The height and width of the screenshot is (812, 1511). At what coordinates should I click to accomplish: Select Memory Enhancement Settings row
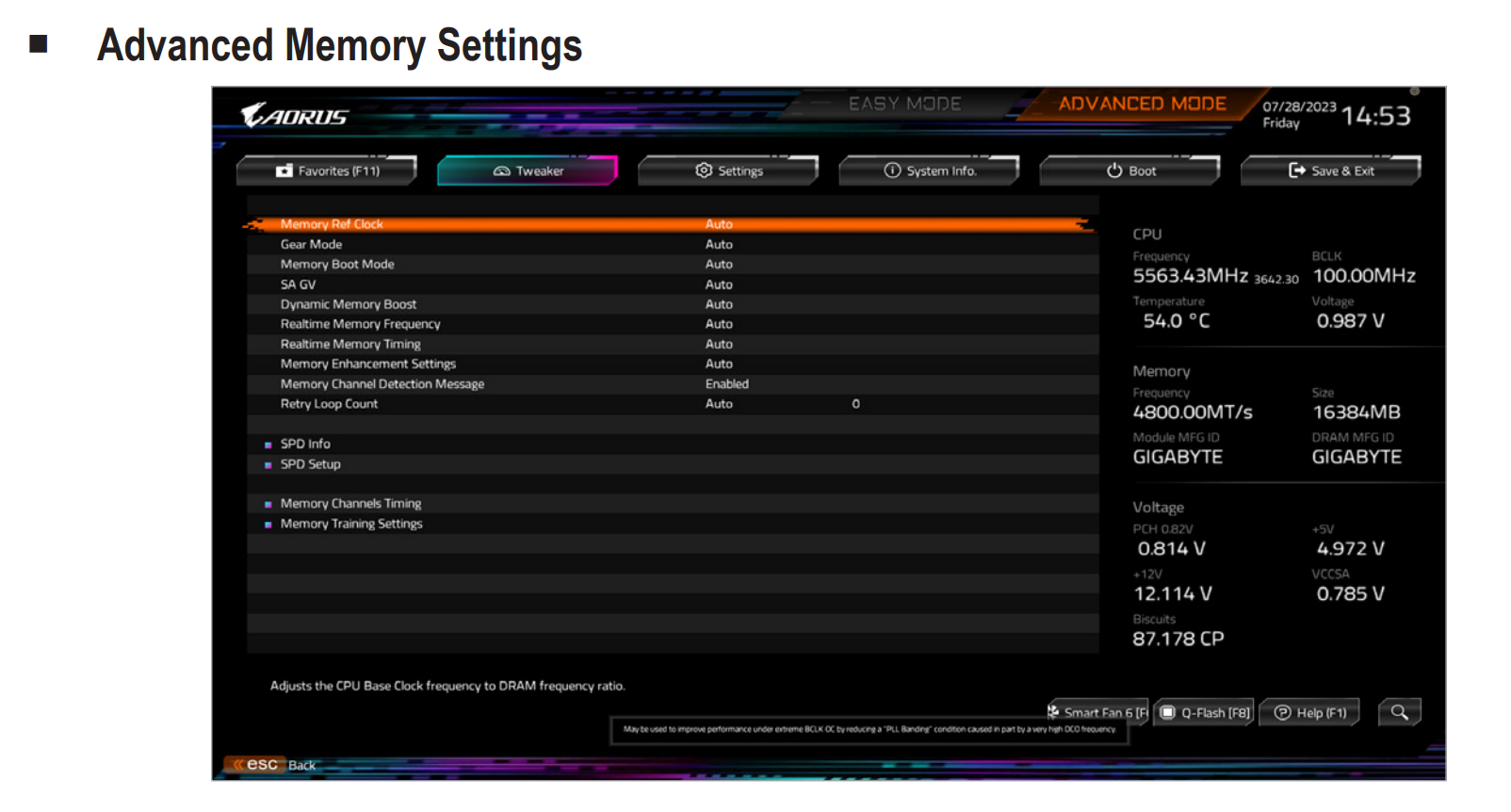tap(673, 364)
